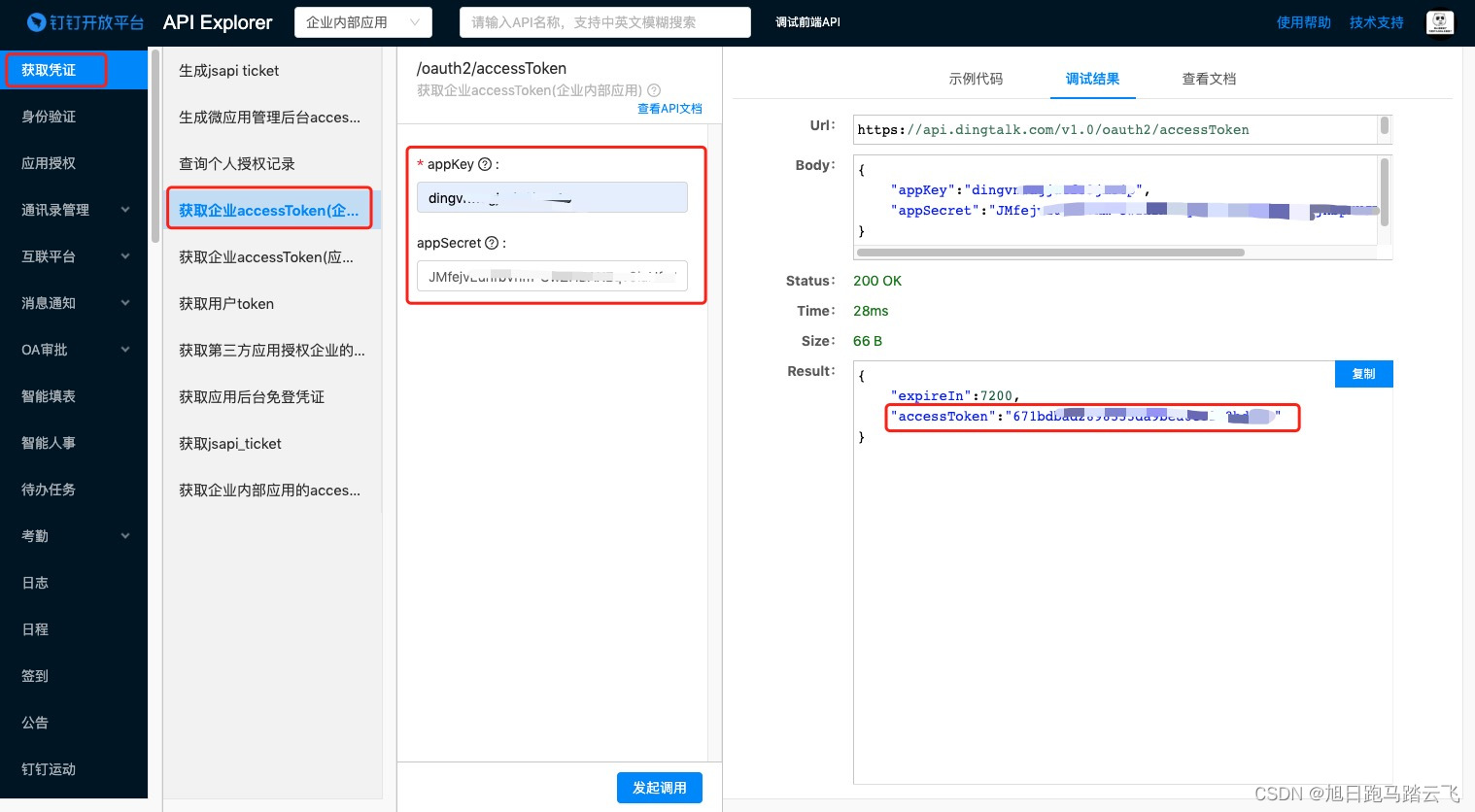Click the DingTalk open platform logo
Screen dimensions: 1475x812
coord(86,22)
